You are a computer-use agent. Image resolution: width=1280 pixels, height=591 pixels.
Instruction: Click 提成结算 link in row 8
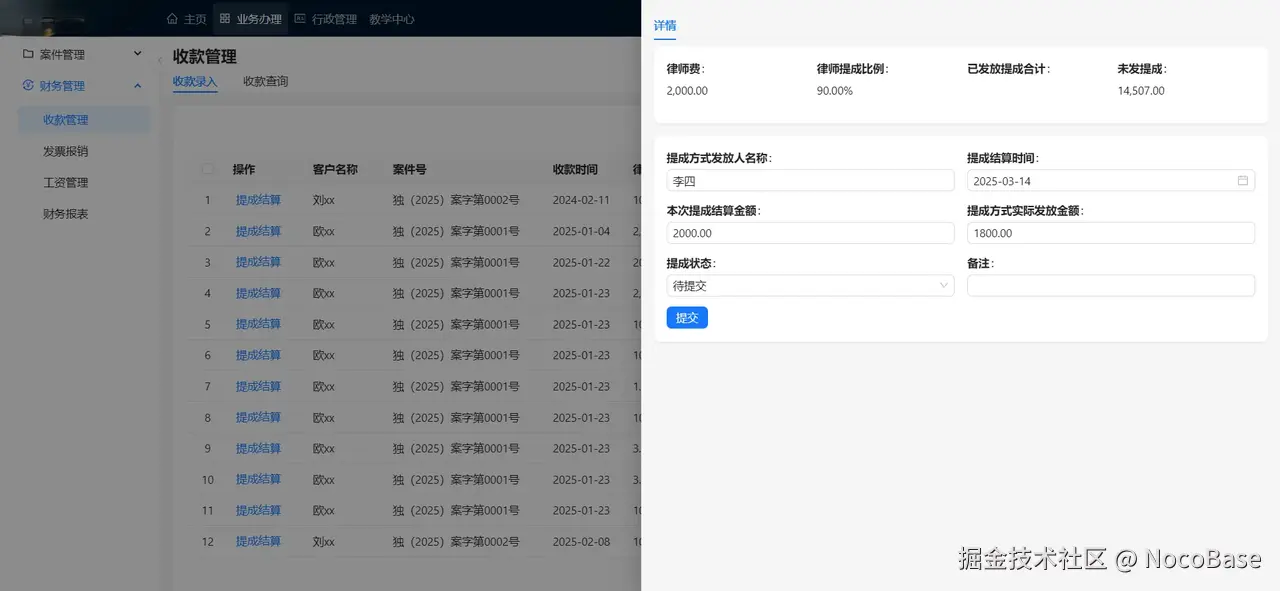tap(258, 417)
